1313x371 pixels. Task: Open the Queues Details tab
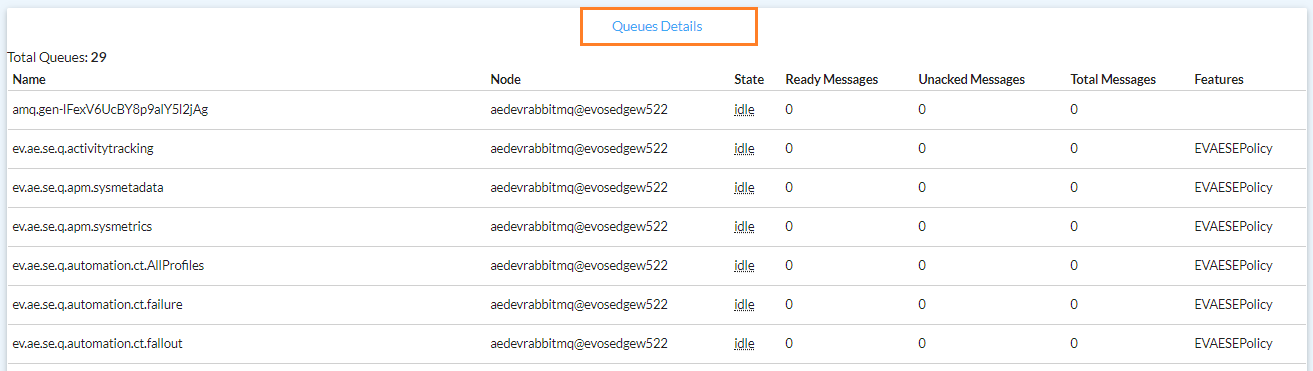tap(657, 27)
